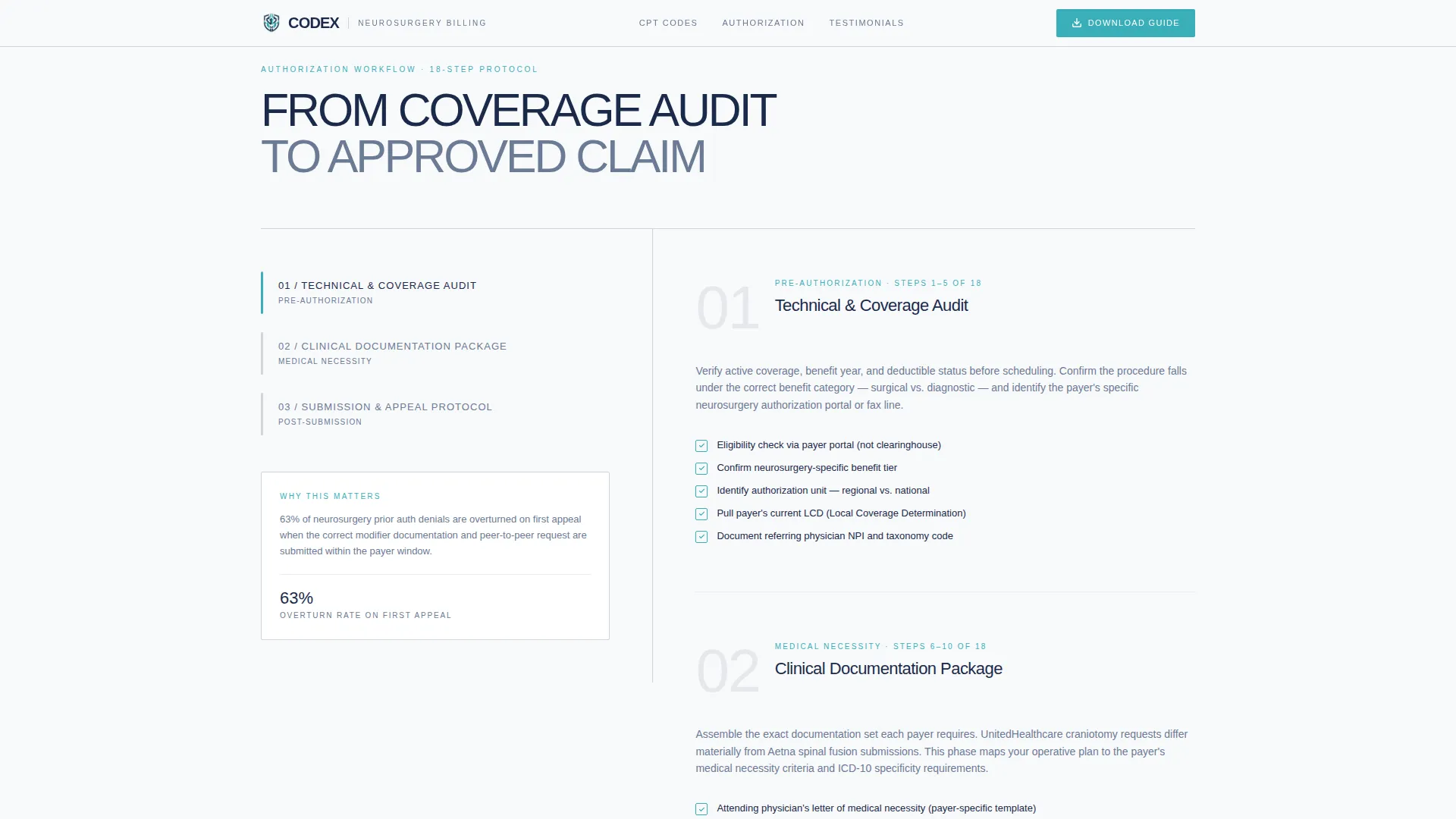Open the CPT Codes nav link
This screenshot has height=819, width=1456.
point(668,23)
